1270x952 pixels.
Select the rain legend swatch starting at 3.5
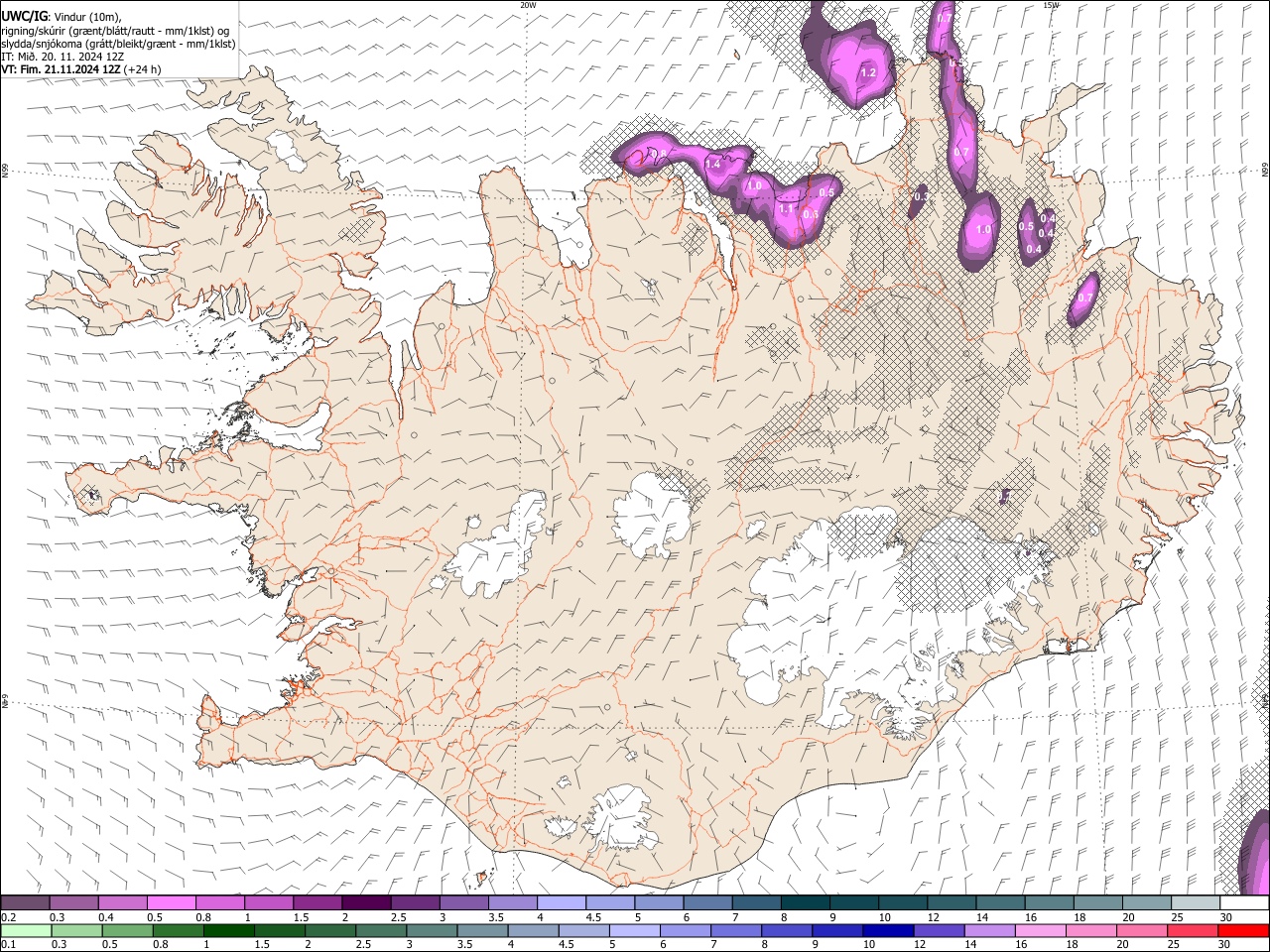[x=481, y=931]
